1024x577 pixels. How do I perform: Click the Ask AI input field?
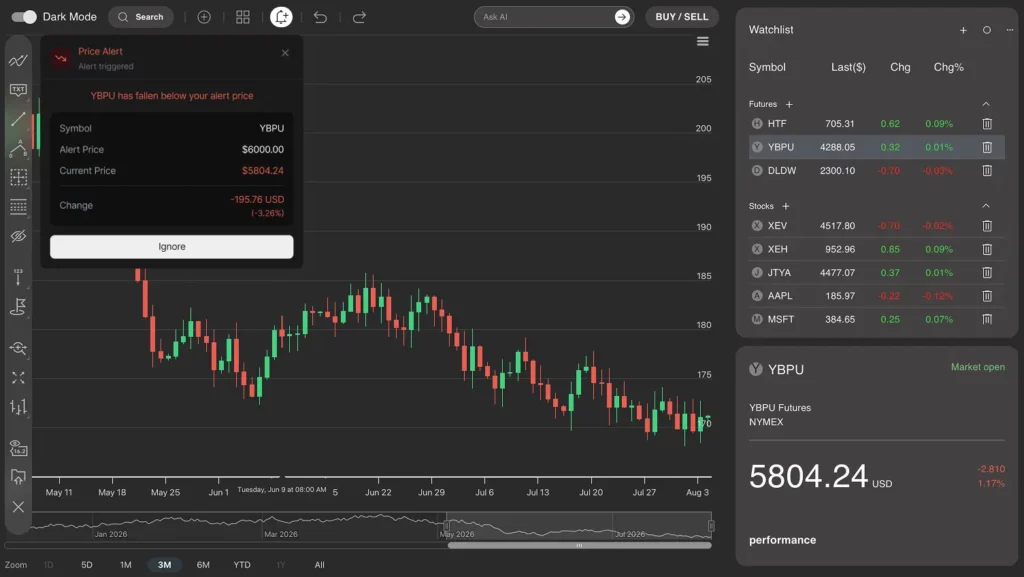[540, 16]
